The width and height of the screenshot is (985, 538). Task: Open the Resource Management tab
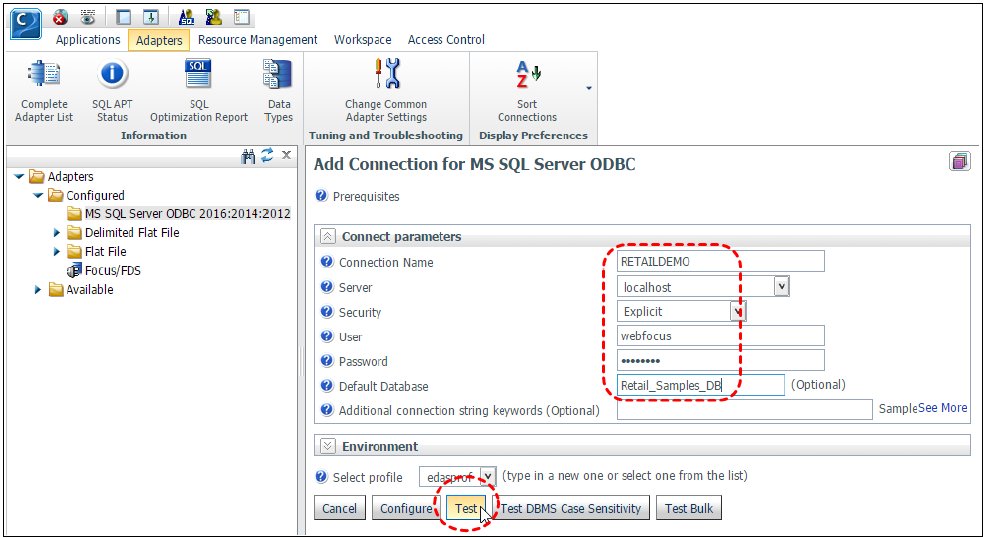[x=258, y=40]
